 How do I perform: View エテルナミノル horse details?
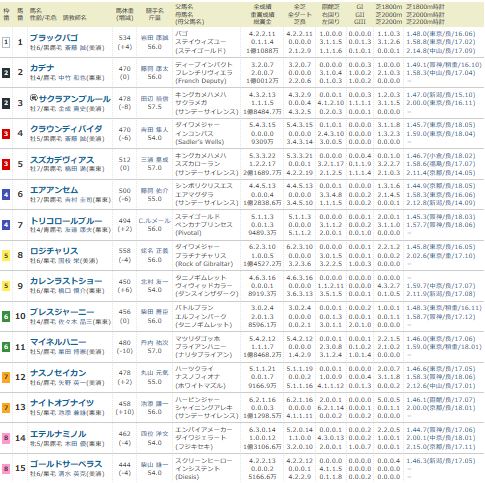click(58, 434)
